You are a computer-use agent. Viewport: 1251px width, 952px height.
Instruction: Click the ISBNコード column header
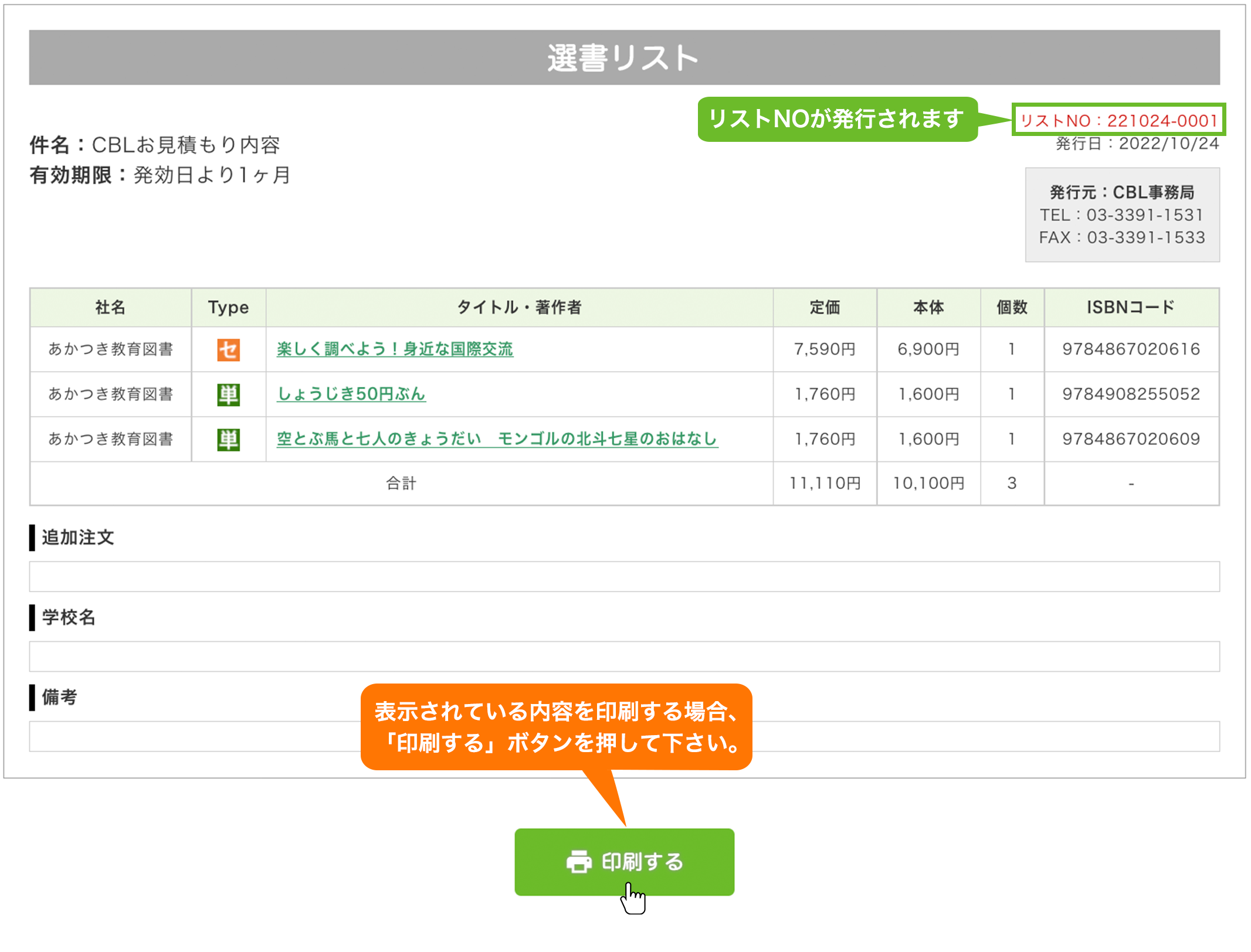1131,307
